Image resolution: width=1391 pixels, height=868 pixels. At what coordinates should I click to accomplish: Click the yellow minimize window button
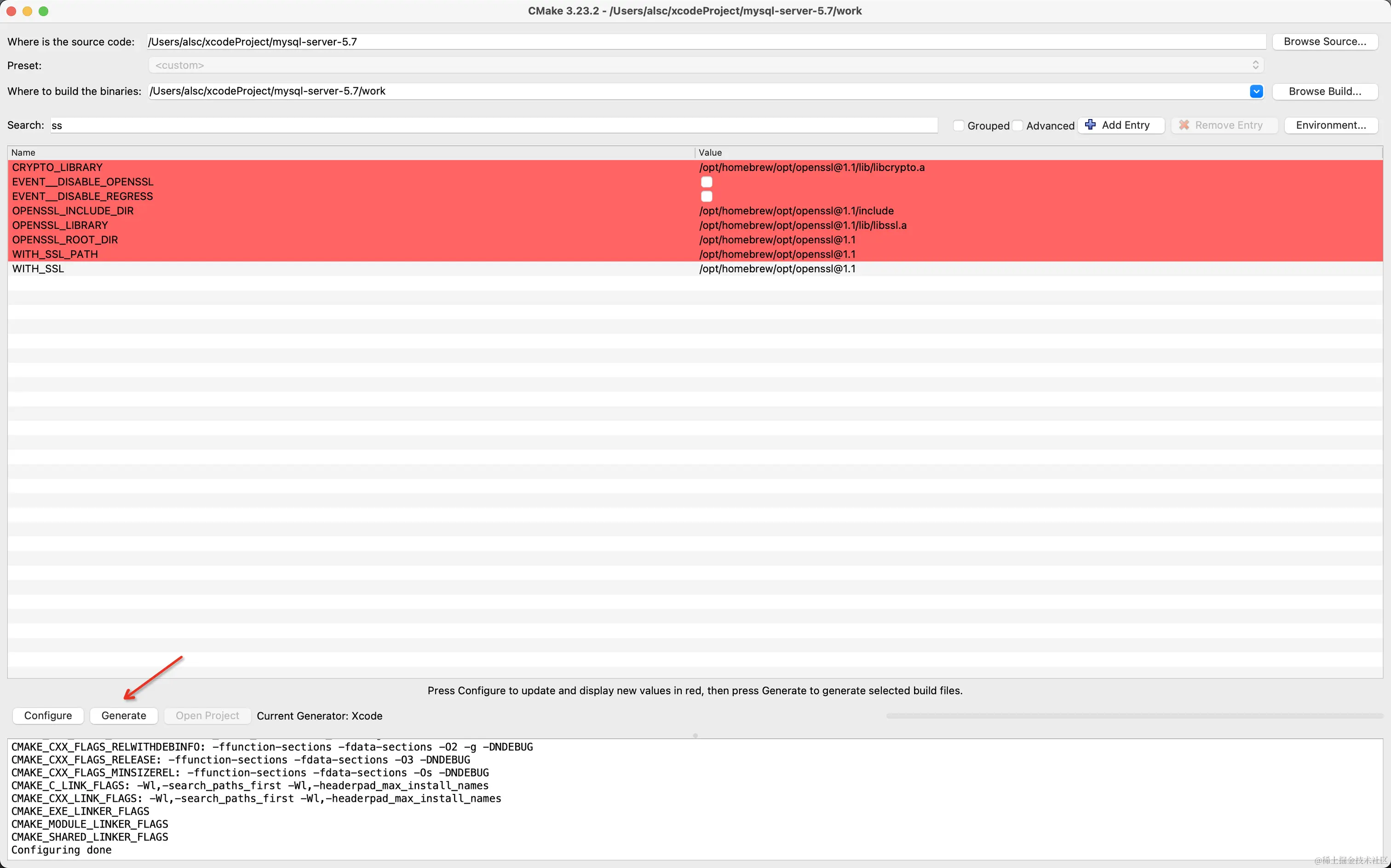(27, 11)
